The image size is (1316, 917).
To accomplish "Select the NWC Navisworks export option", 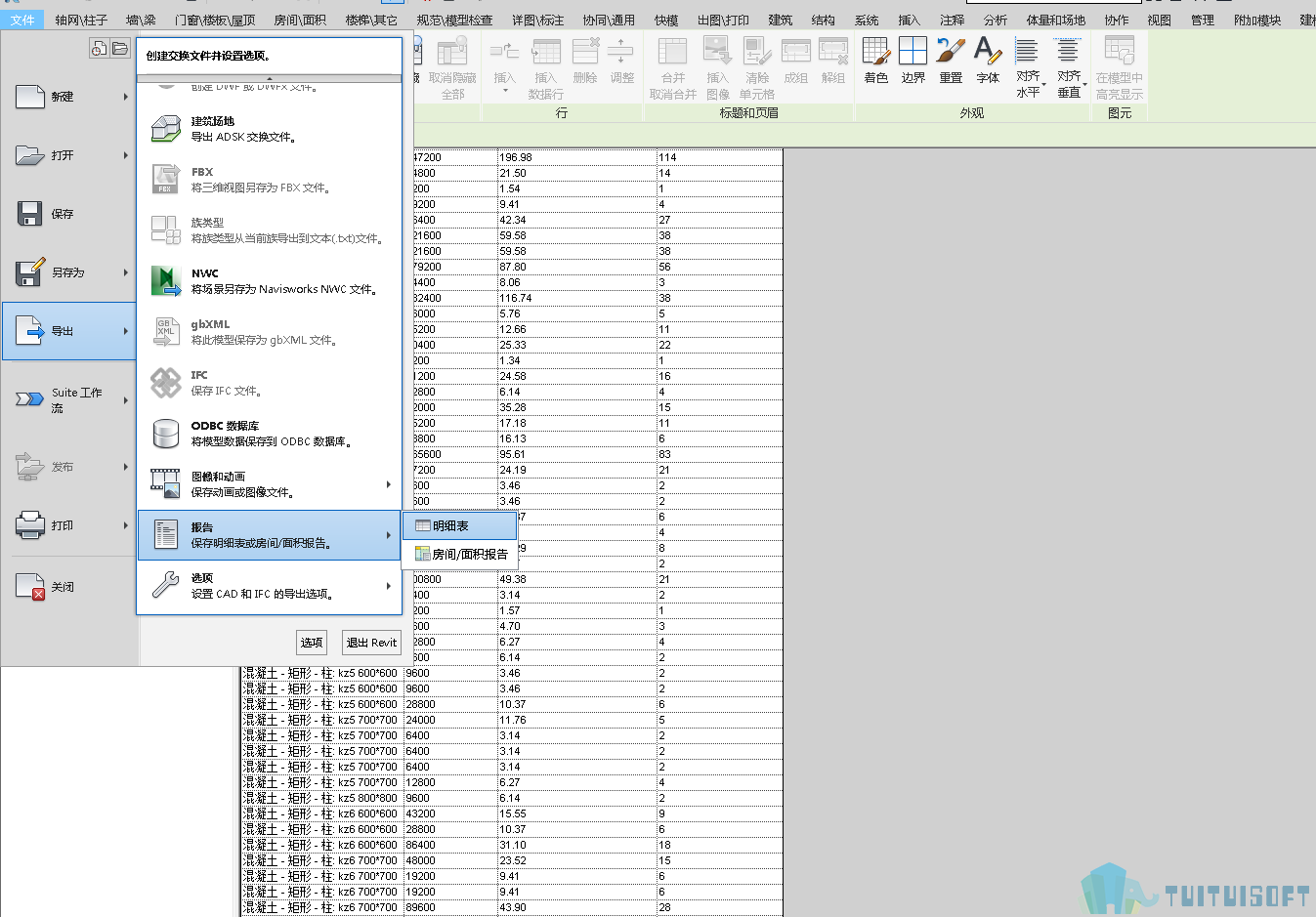I will pos(269,281).
